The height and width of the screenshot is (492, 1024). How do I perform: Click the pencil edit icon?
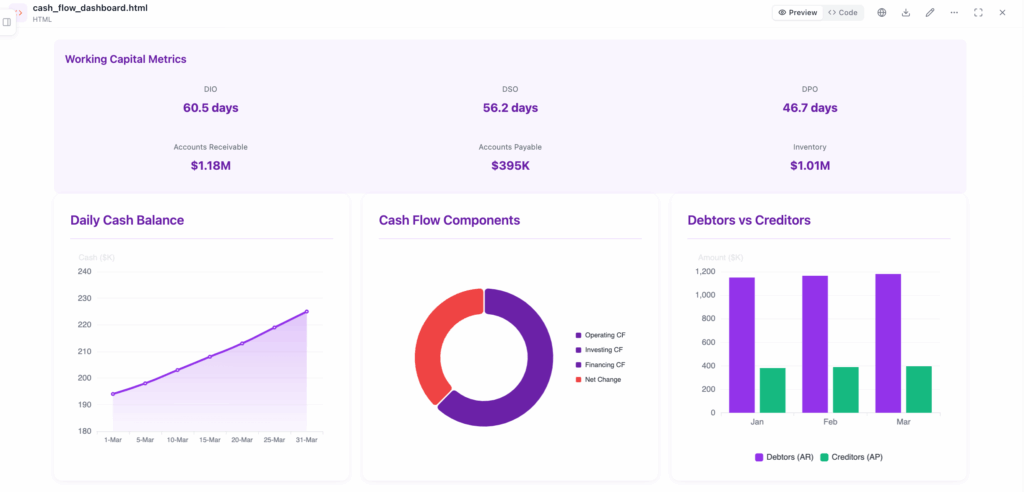(x=930, y=12)
